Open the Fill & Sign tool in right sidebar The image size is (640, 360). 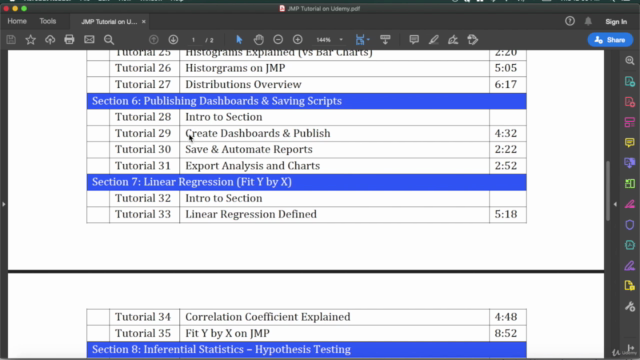coord(630,266)
